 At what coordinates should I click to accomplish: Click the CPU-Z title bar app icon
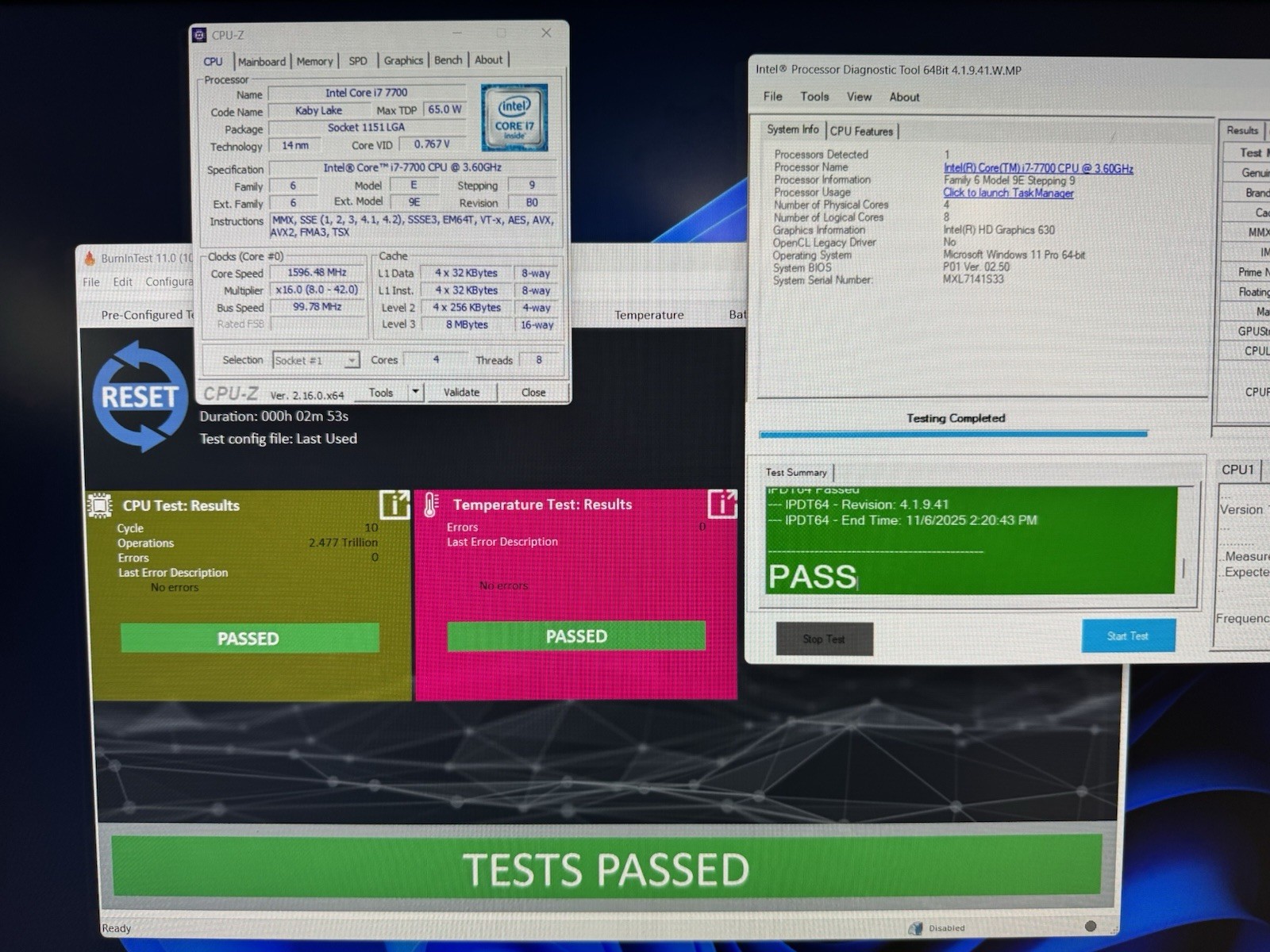[200, 35]
